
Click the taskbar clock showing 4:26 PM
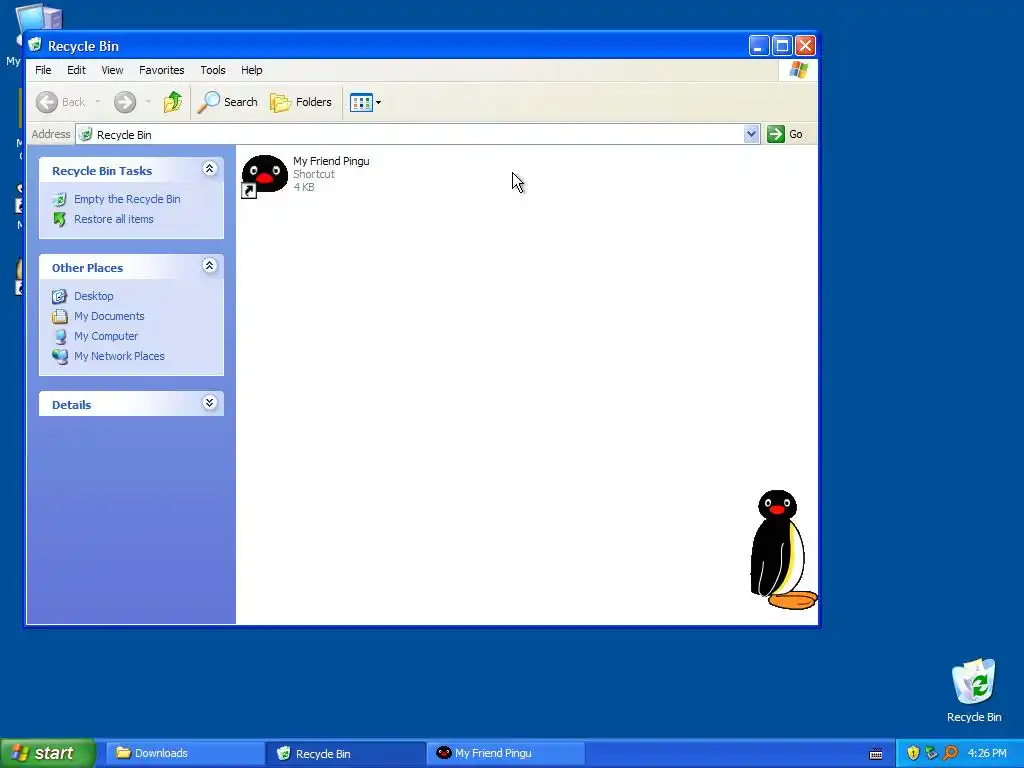click(987, 754)
